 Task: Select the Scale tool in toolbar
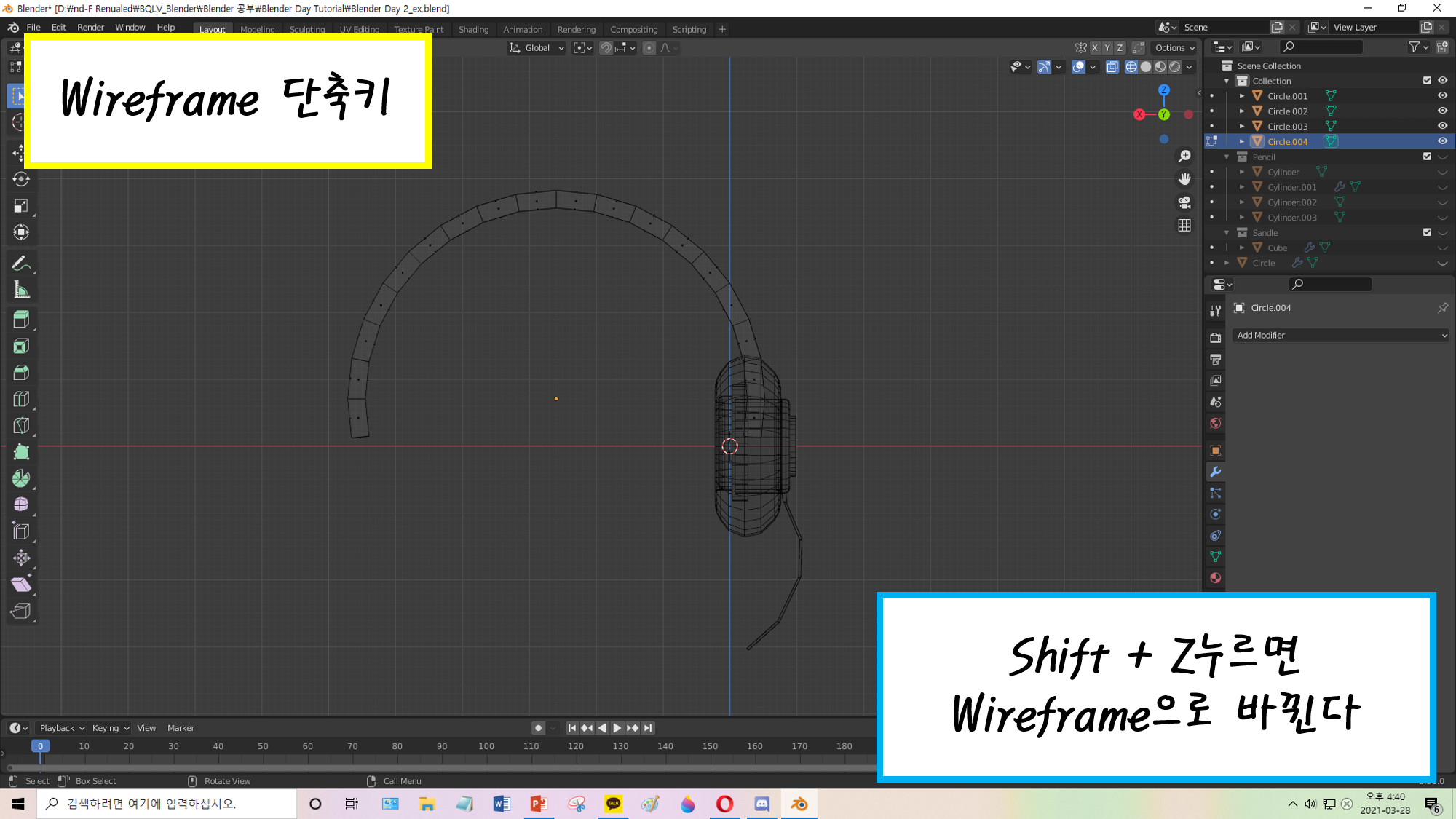tap(21, 206)
